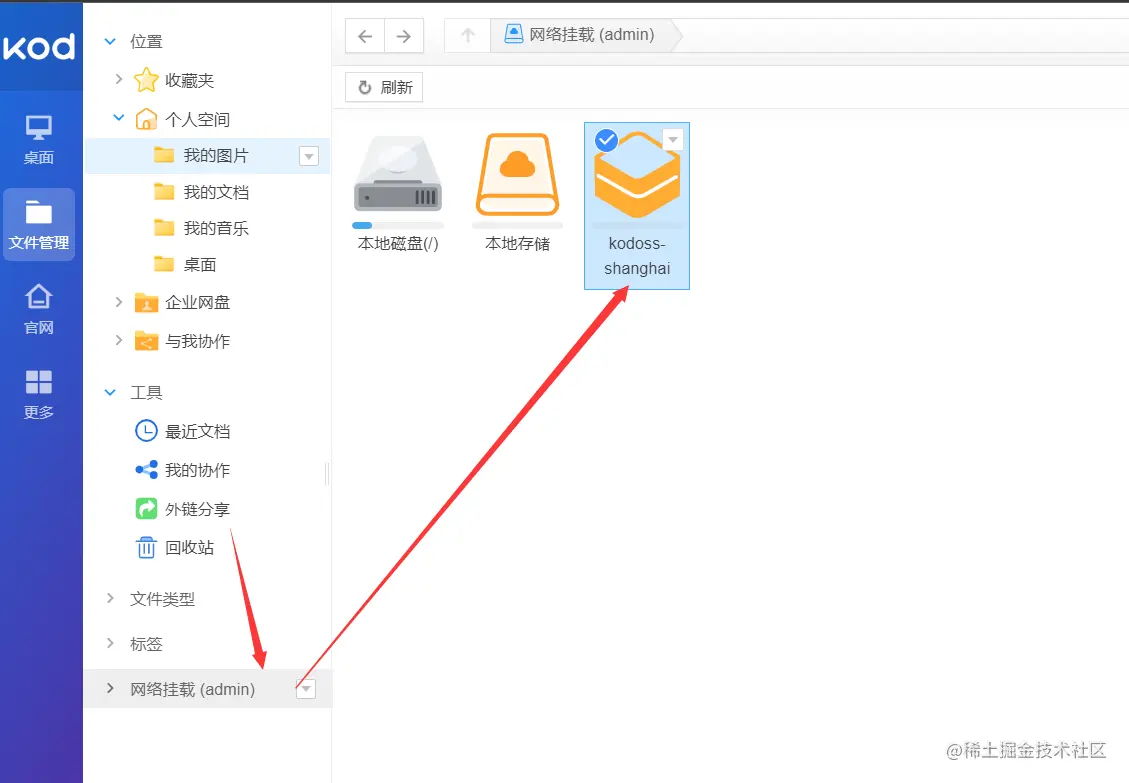Click the 回收站 trash icon
The width and height of the screenshot is (1129, 783).
[x=146, y=547]
